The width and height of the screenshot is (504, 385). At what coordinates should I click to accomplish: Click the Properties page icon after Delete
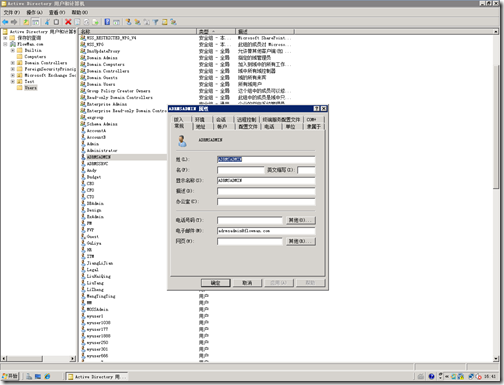[x=77, y=22]
